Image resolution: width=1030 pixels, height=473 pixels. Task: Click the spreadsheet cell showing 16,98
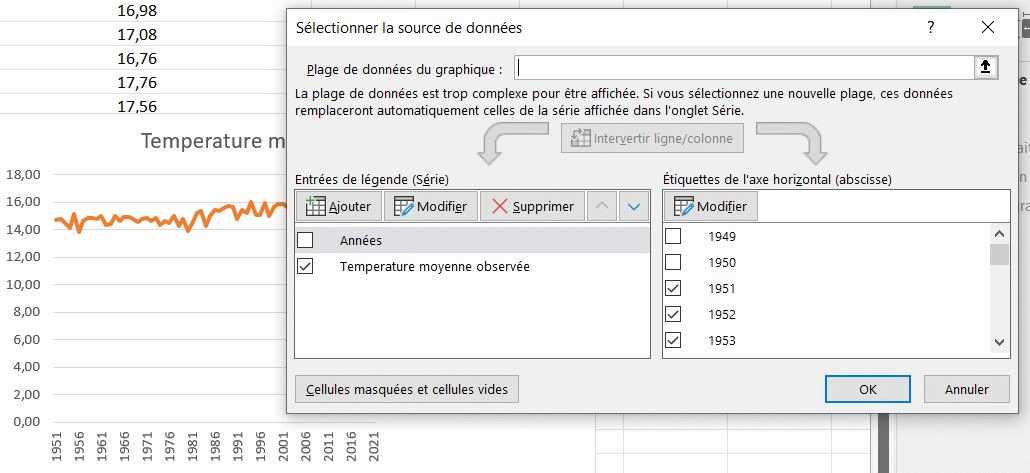coord(137,10)
